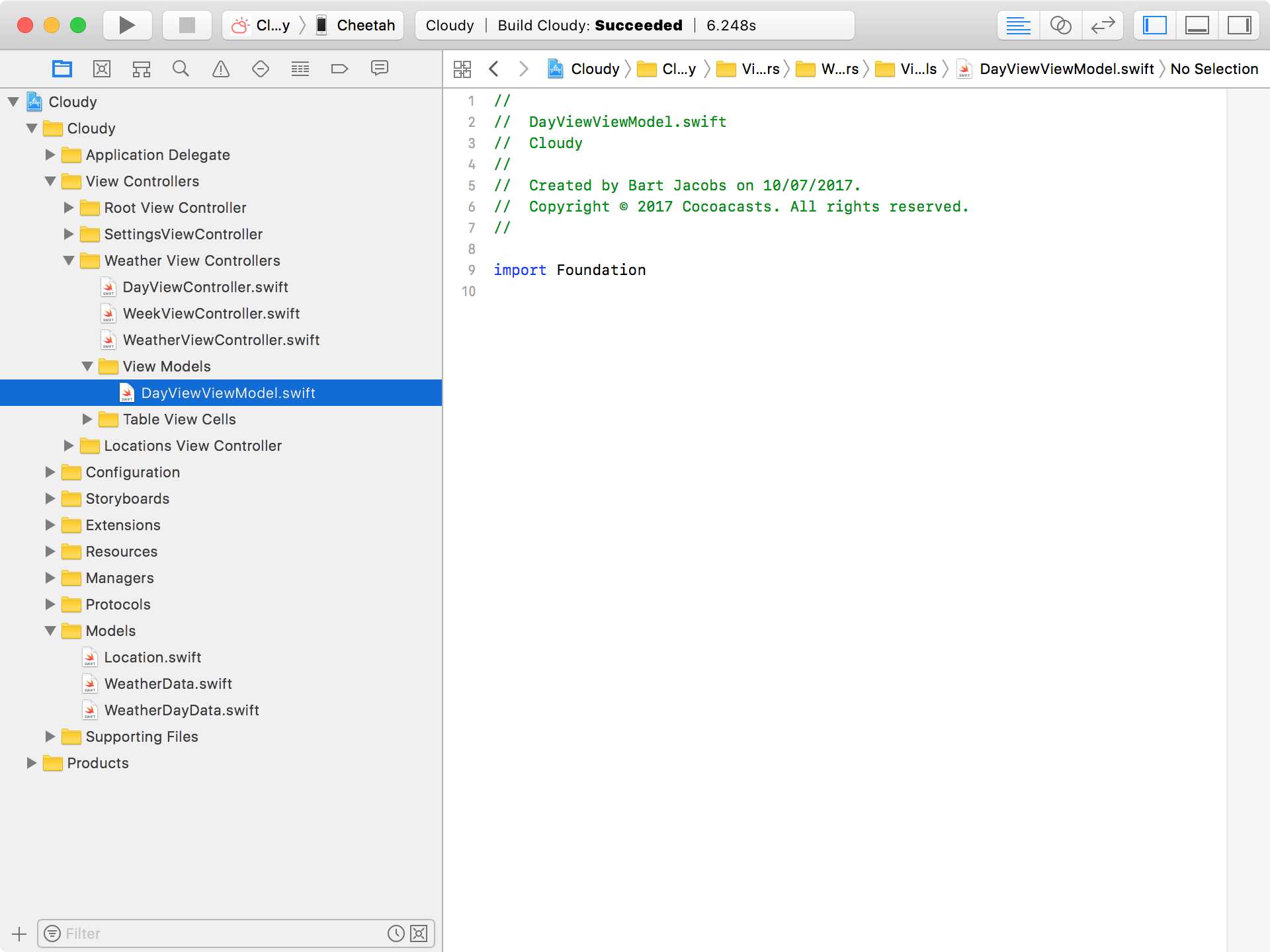The width and height of the screenshot is (1270, 952).
Task: Select the search navigator icon
Action: pyautogui.click(x=181, y=68)
